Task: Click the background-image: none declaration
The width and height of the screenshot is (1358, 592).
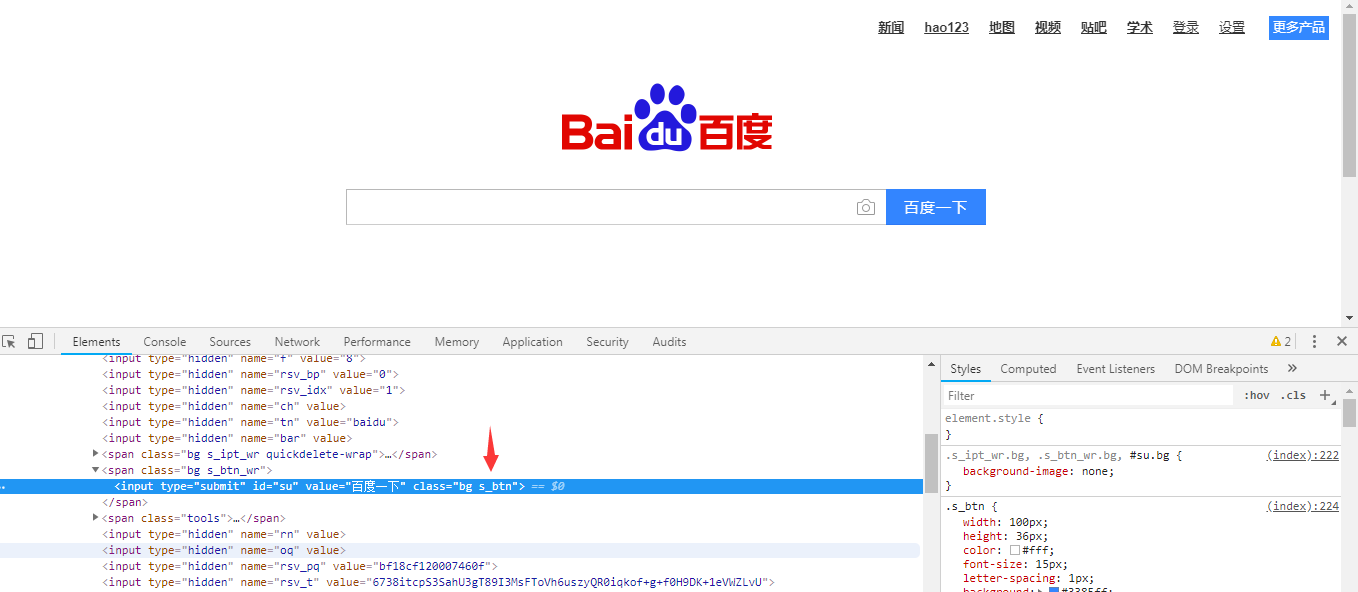Action: point(1038,471)
